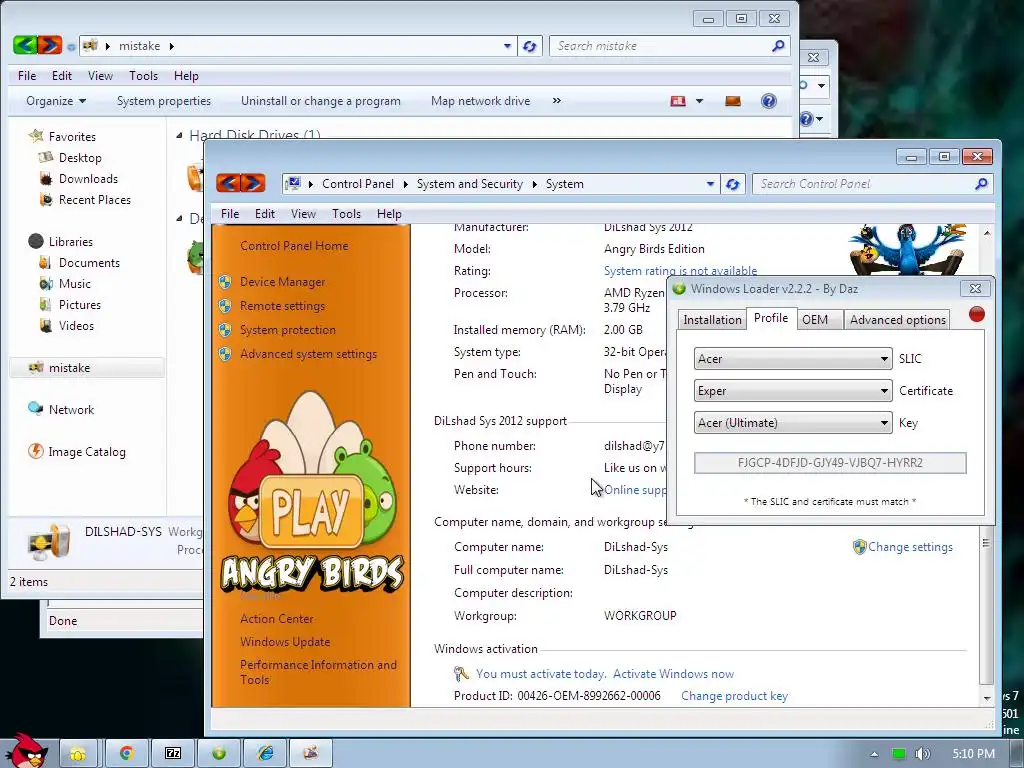Open the Certificate dropdown showing Exper
This screenshot has width=1024, height=768.
(x=793, y=391)
